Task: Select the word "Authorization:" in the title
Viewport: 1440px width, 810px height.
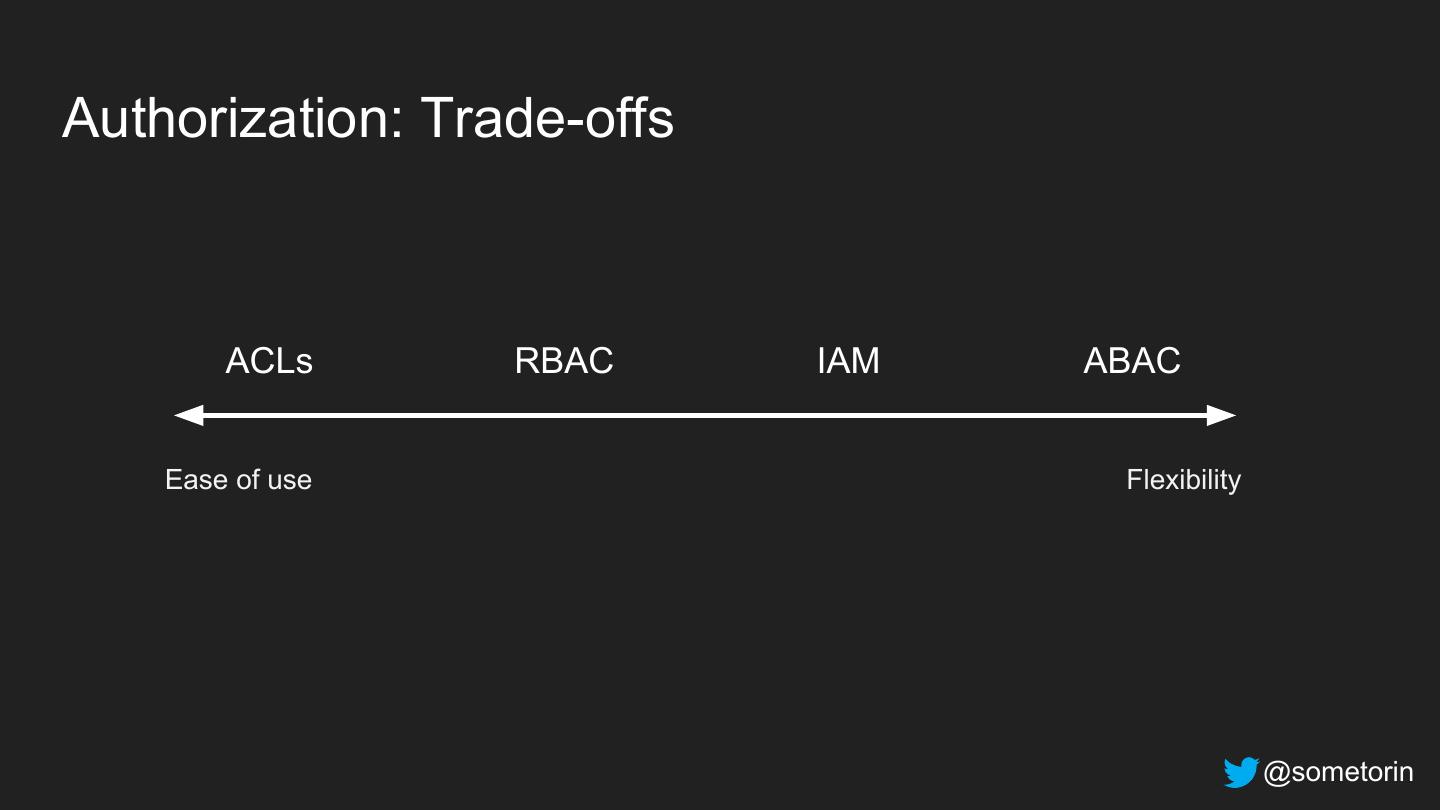Action: point(232,118)
